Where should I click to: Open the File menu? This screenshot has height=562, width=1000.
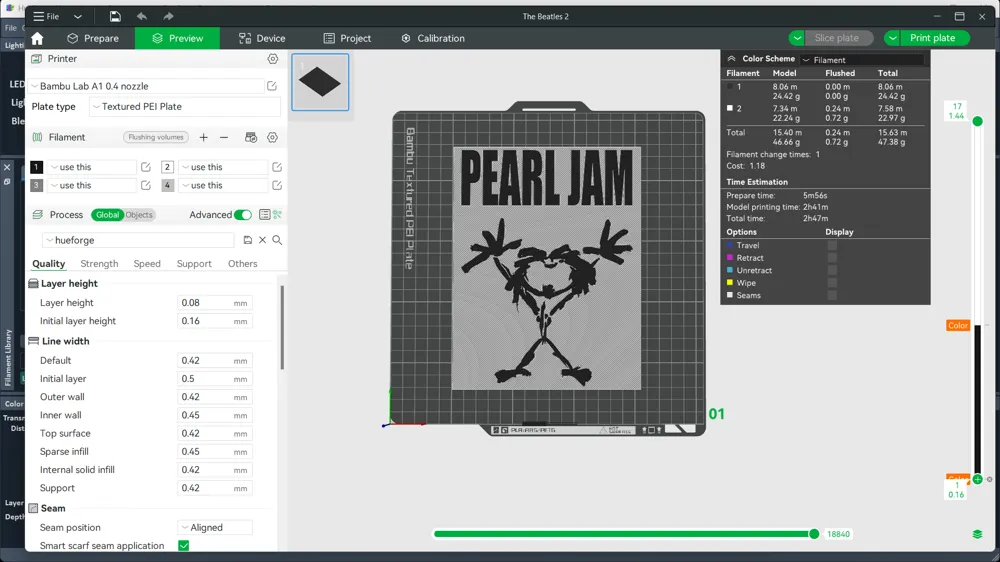pos(47,16)
